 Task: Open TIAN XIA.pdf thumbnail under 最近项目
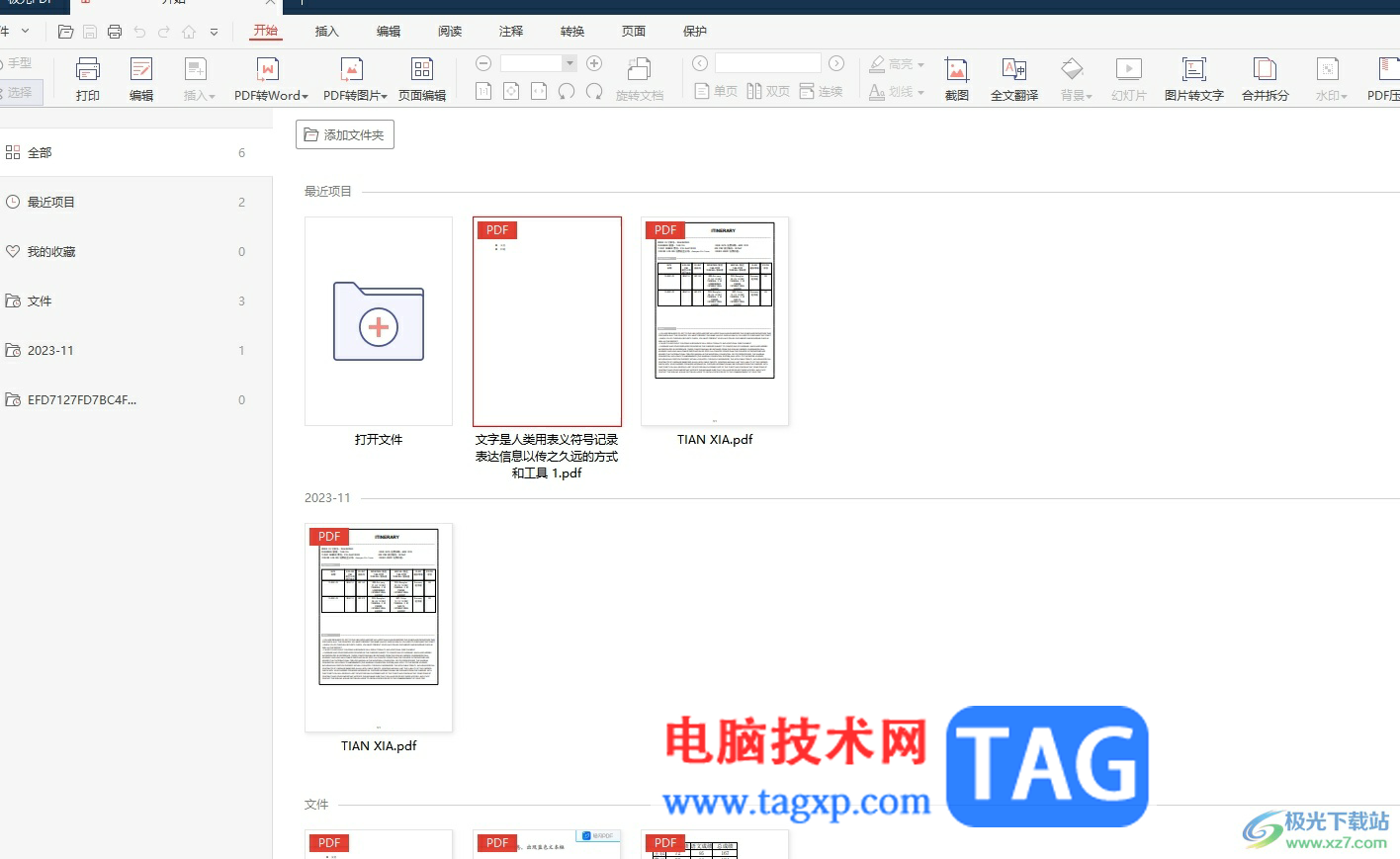[x=715, y=322]
